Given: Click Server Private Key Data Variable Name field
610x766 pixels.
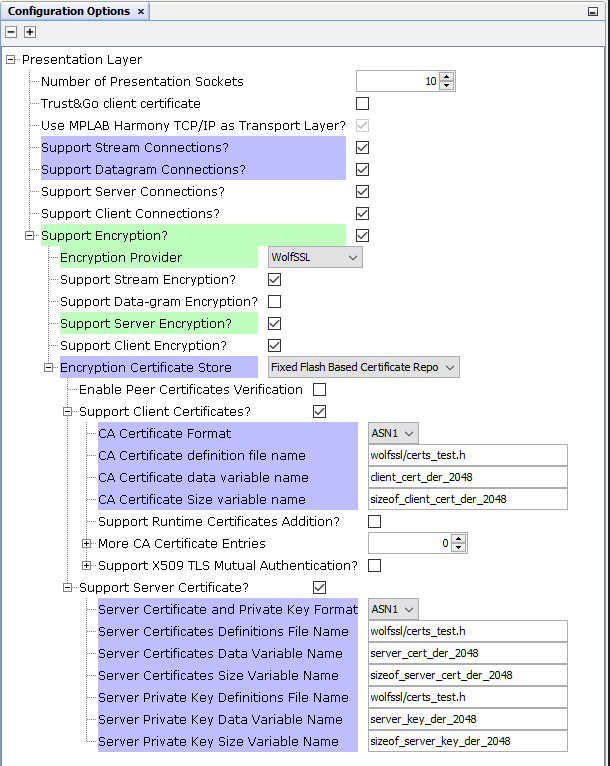Looking at the screenshot, I should (468, 719).
